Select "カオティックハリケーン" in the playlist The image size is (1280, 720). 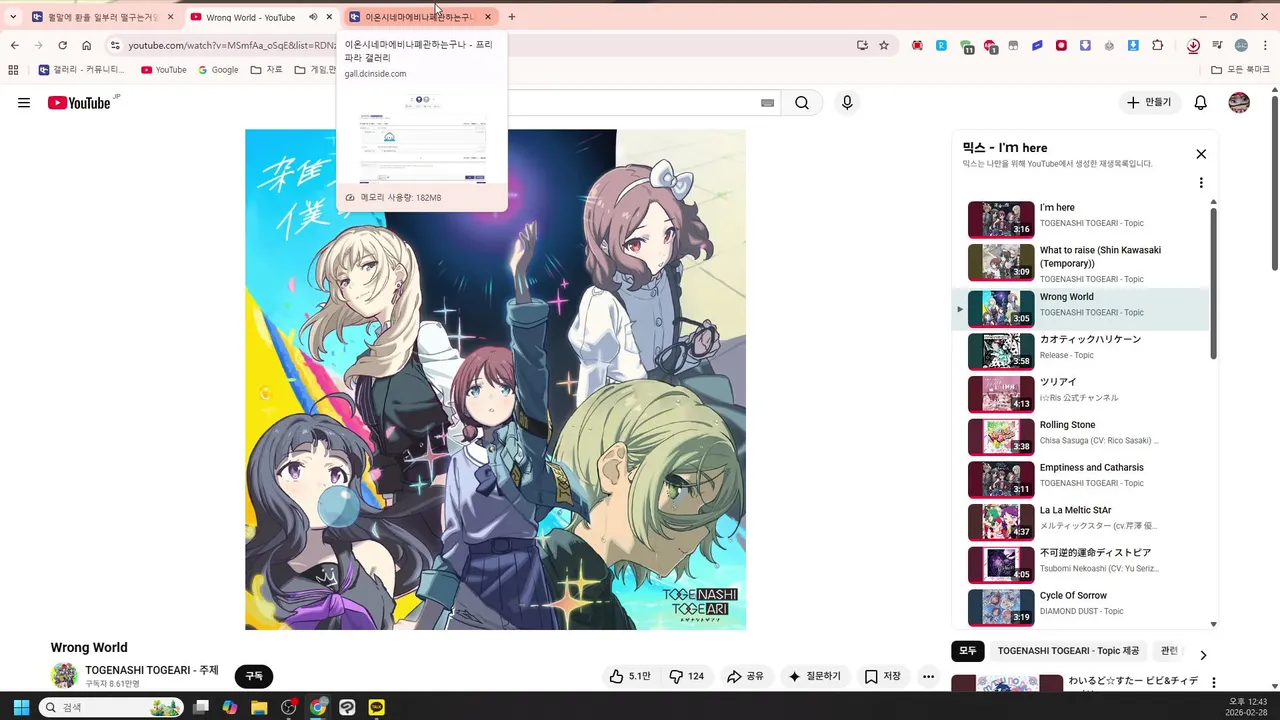1080,351
